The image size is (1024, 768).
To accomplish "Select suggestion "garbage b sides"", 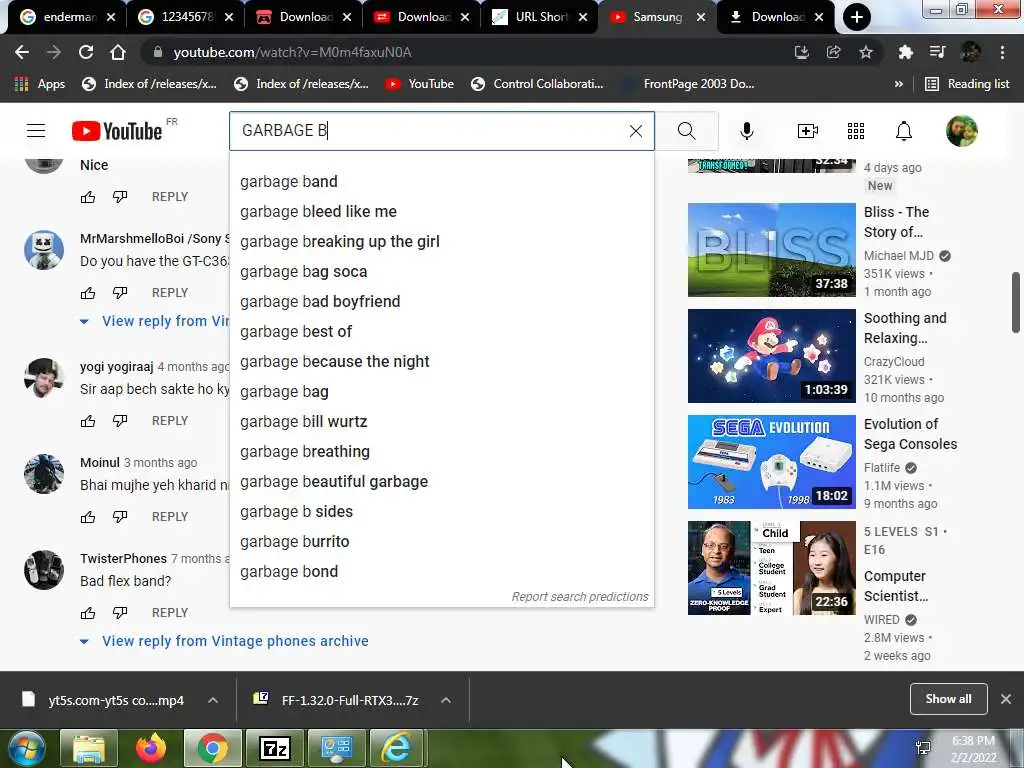I will coord(441,512).
